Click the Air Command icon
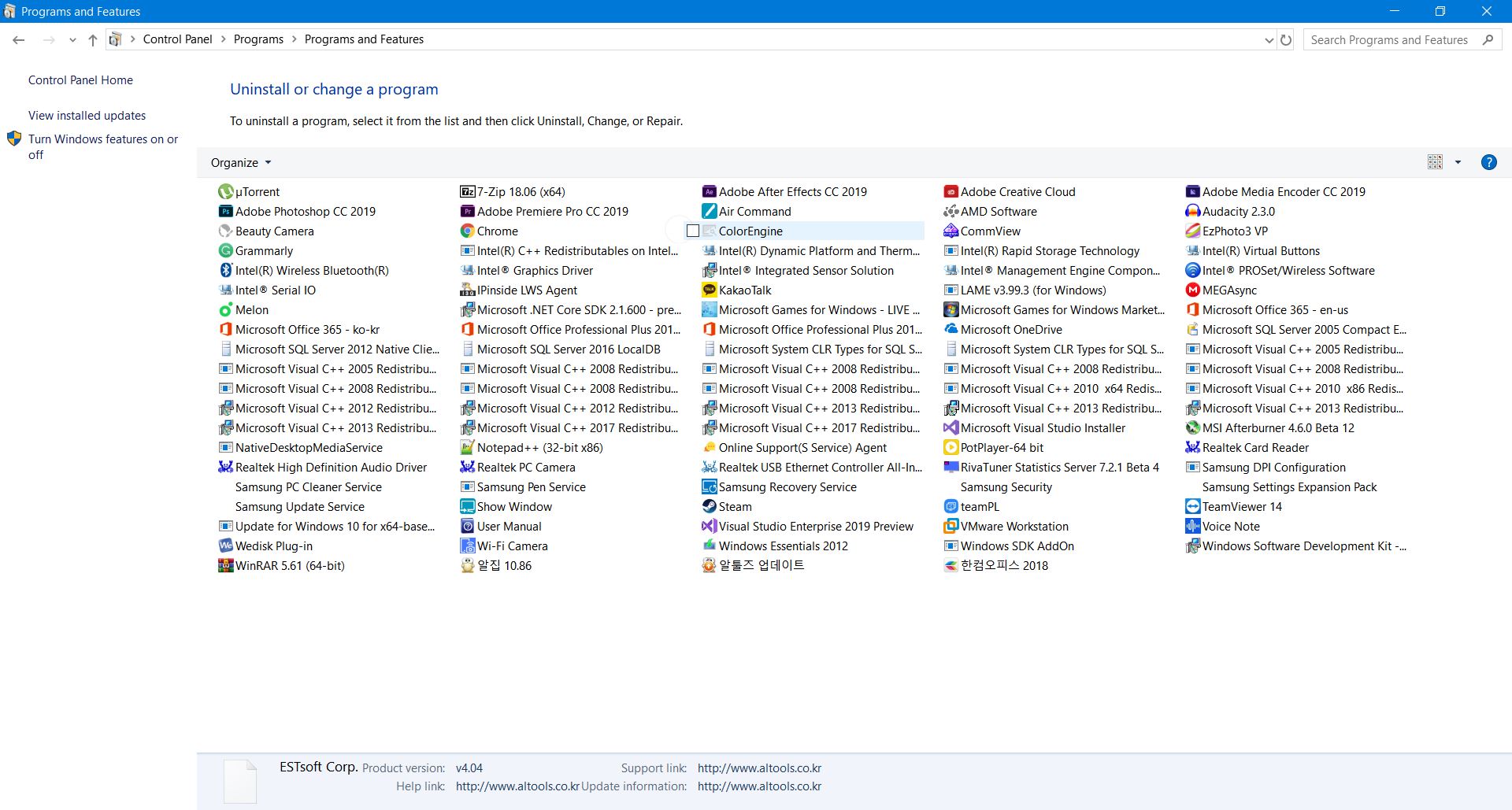1512x810 pixels. coord(710,211)
